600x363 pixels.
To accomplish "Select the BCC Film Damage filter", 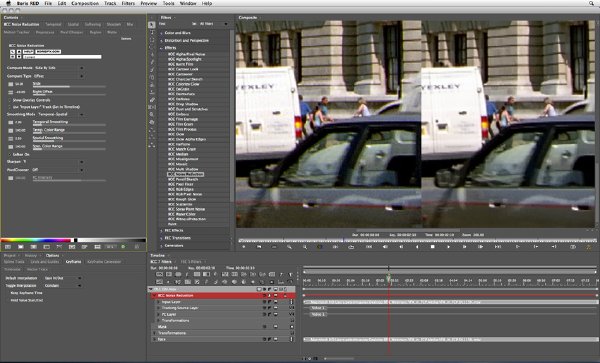I will 183,119.
